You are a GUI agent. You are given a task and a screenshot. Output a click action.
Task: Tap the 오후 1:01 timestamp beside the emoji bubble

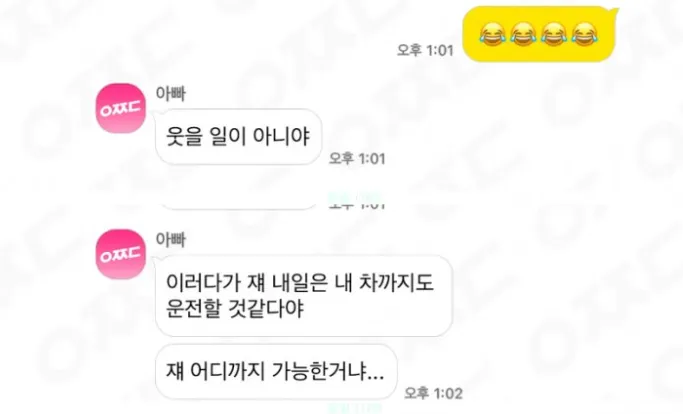pyautogui.click(x=425, y=51)
